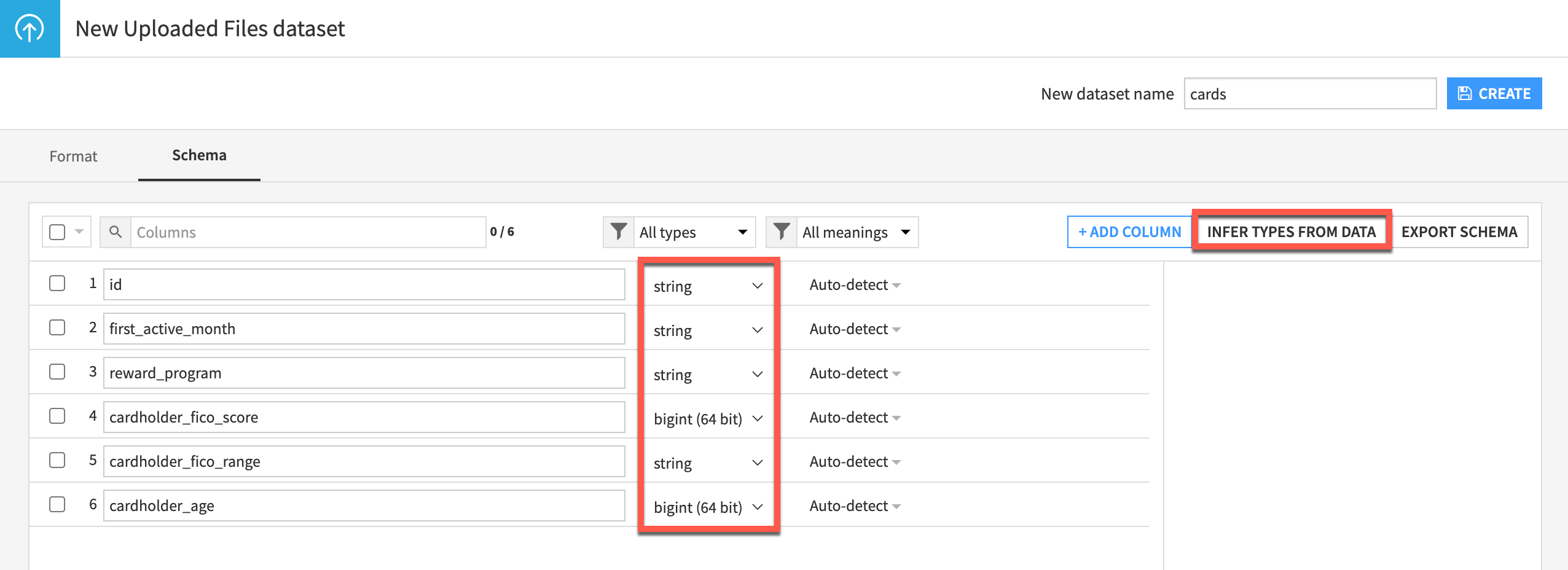Click the upload icon in the header
Screen dimensions: 1568x570
[29, 28]
